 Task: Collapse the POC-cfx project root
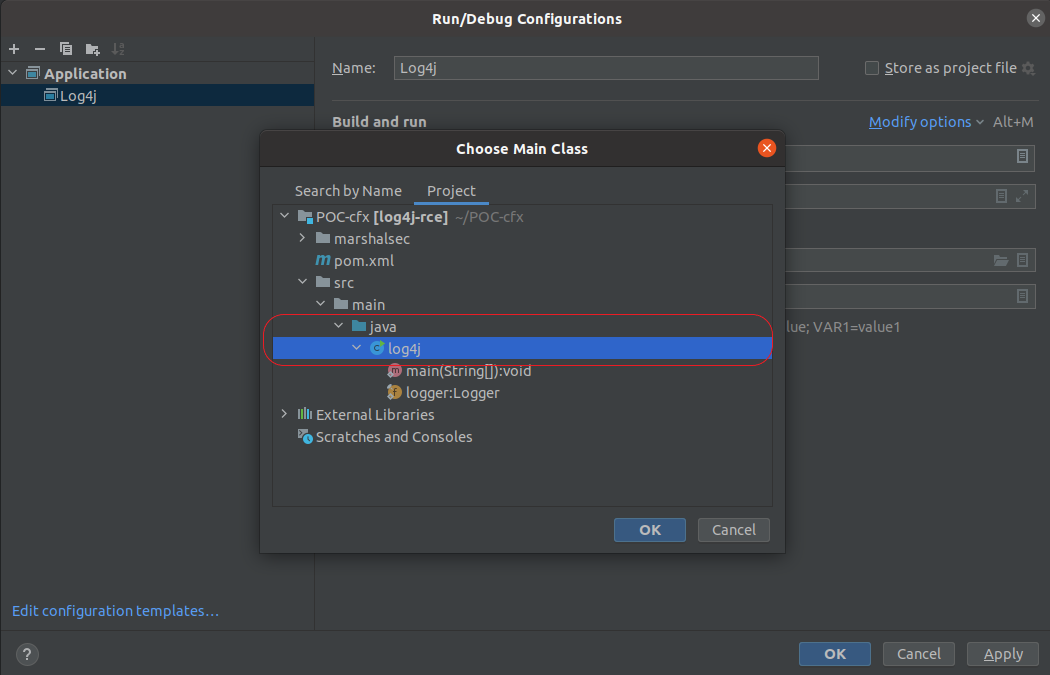coord(285,216)
